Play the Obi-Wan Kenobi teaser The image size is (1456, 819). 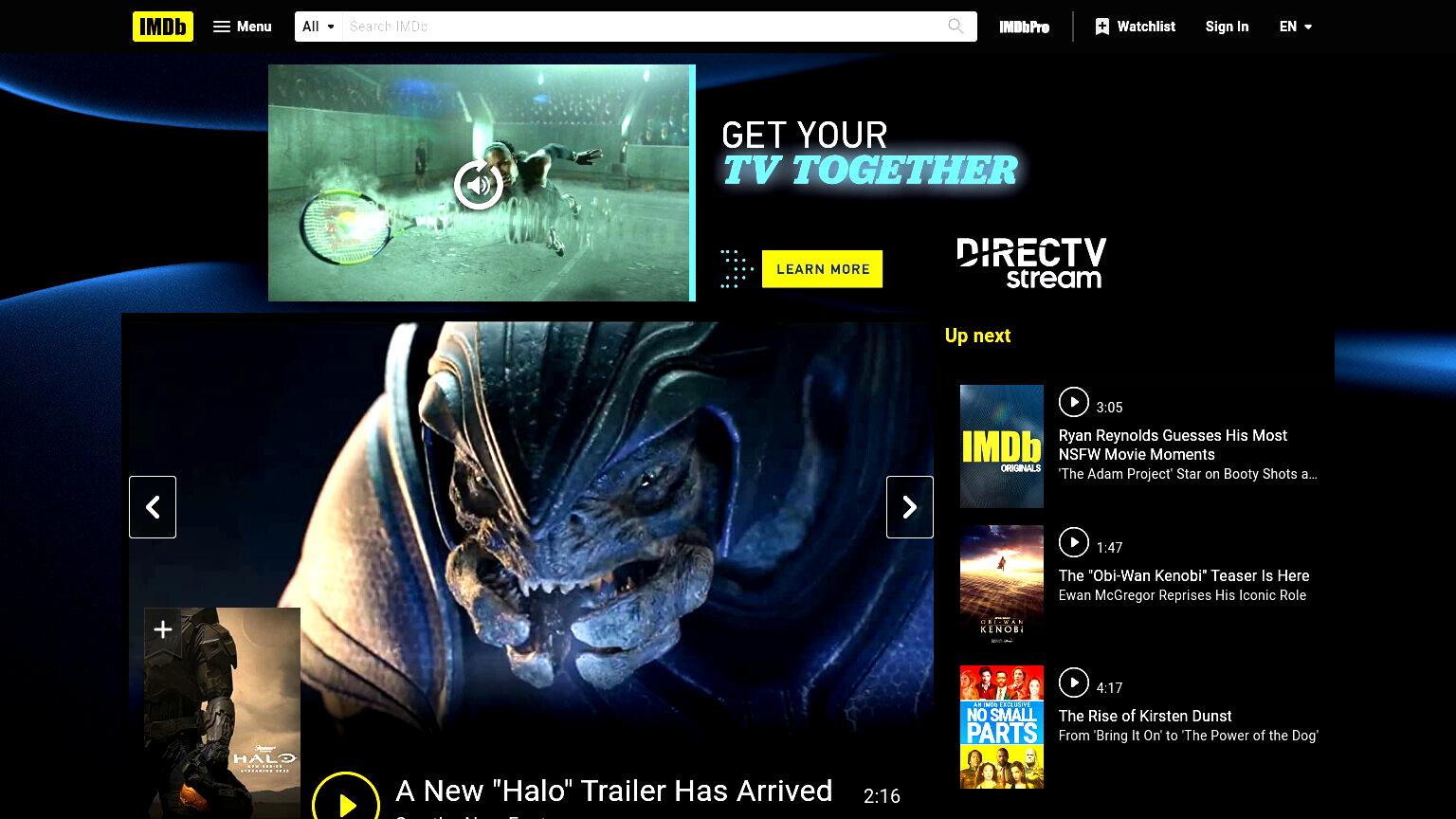coord(1073,542)
